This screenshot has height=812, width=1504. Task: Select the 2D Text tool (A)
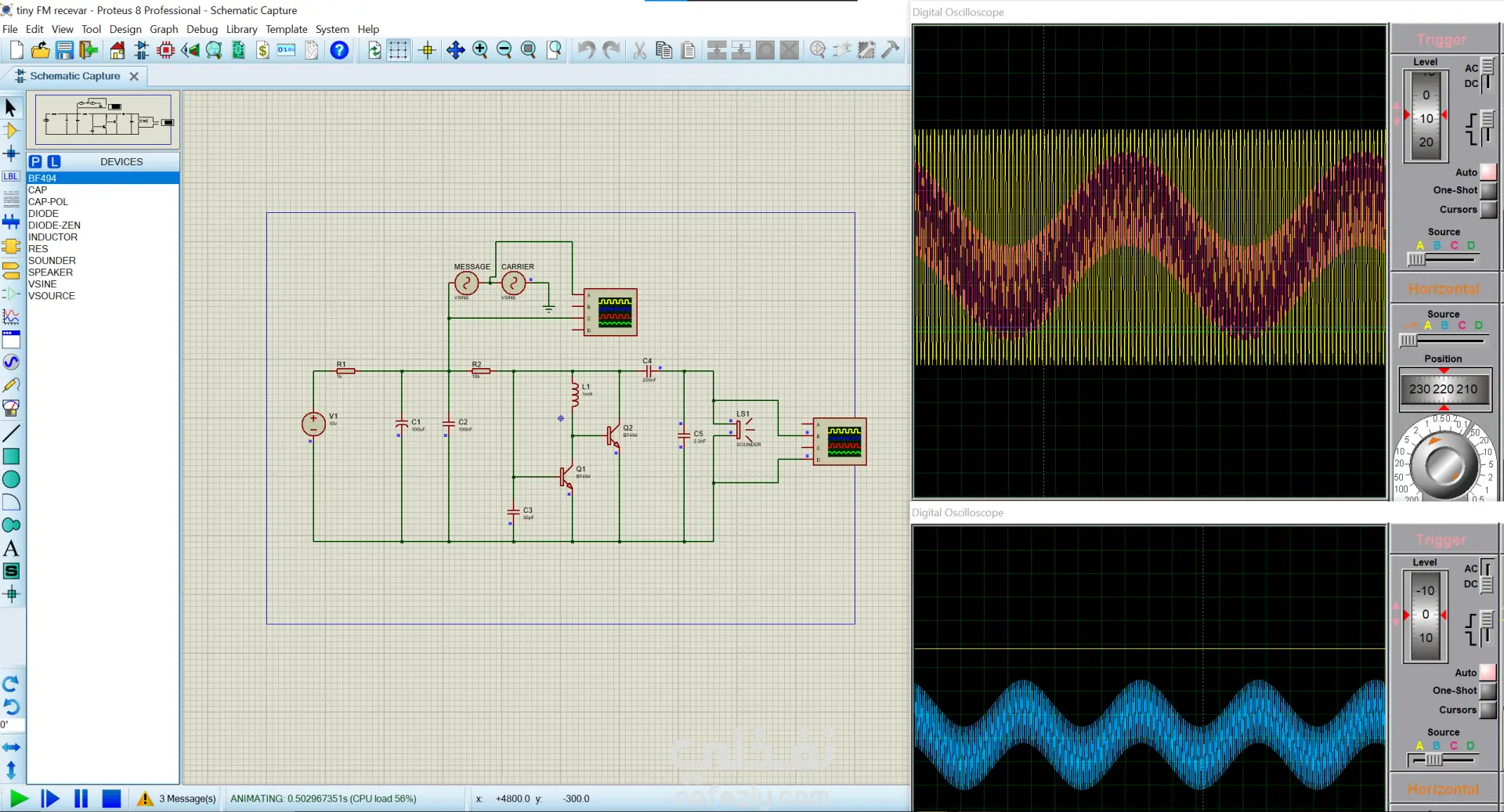click(x=11, y=548)
